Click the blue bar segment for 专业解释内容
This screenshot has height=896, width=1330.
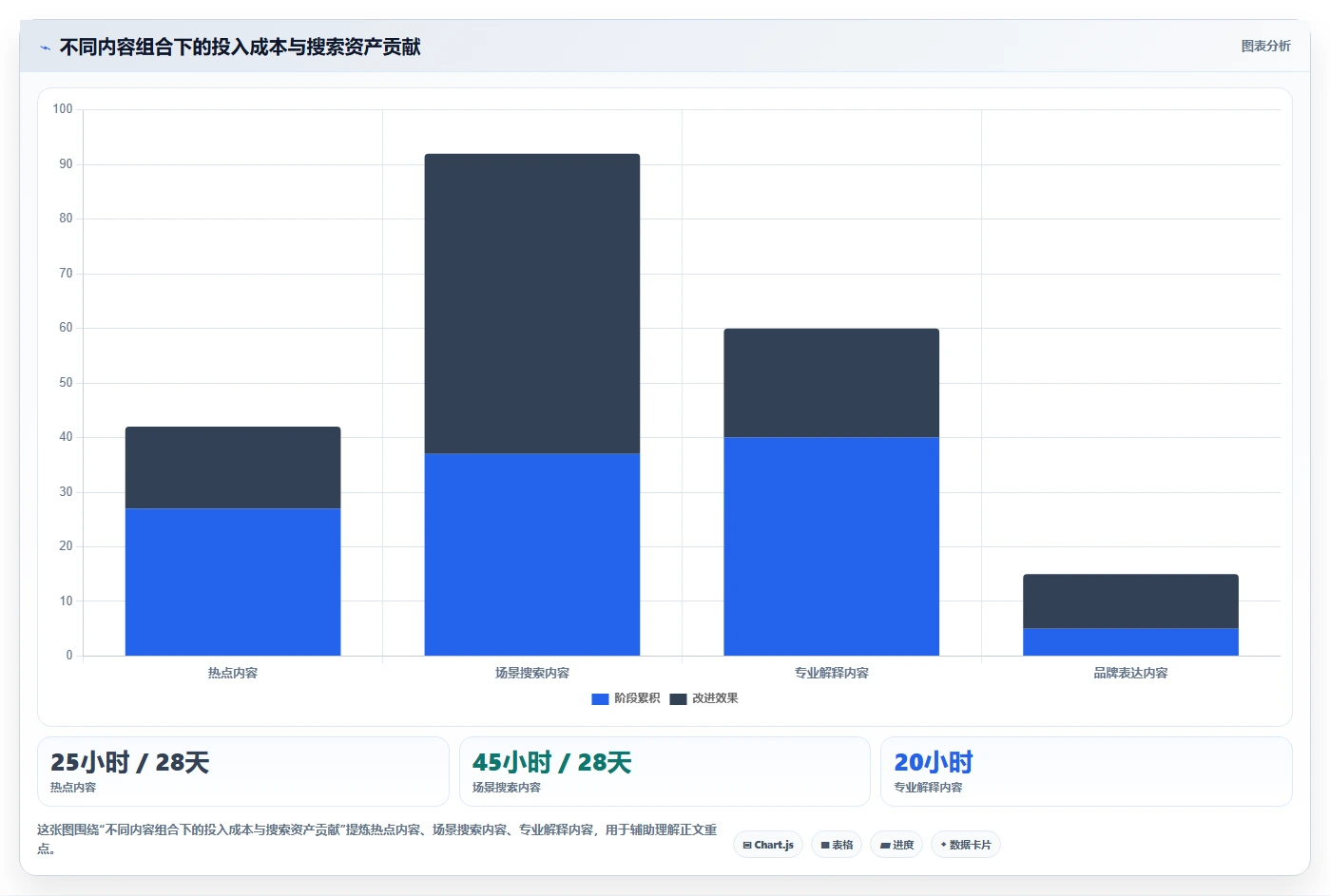831,546
